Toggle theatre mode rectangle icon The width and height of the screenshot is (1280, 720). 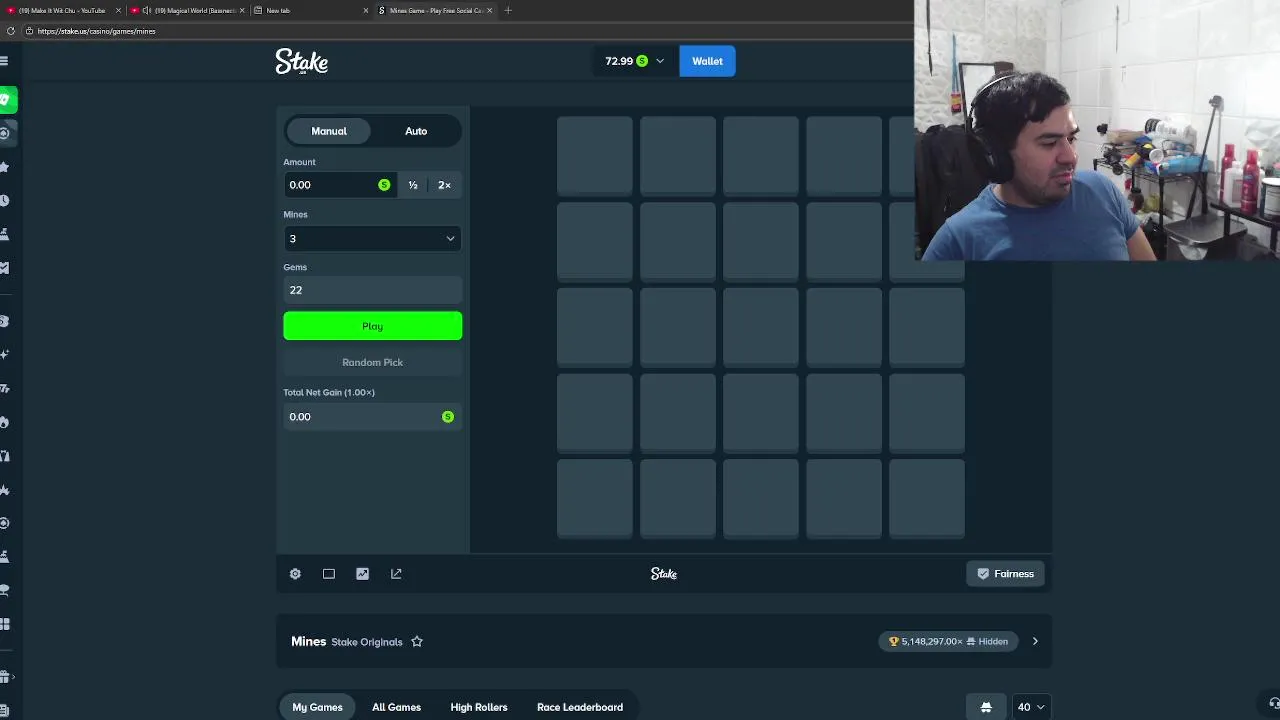point(329,574)
